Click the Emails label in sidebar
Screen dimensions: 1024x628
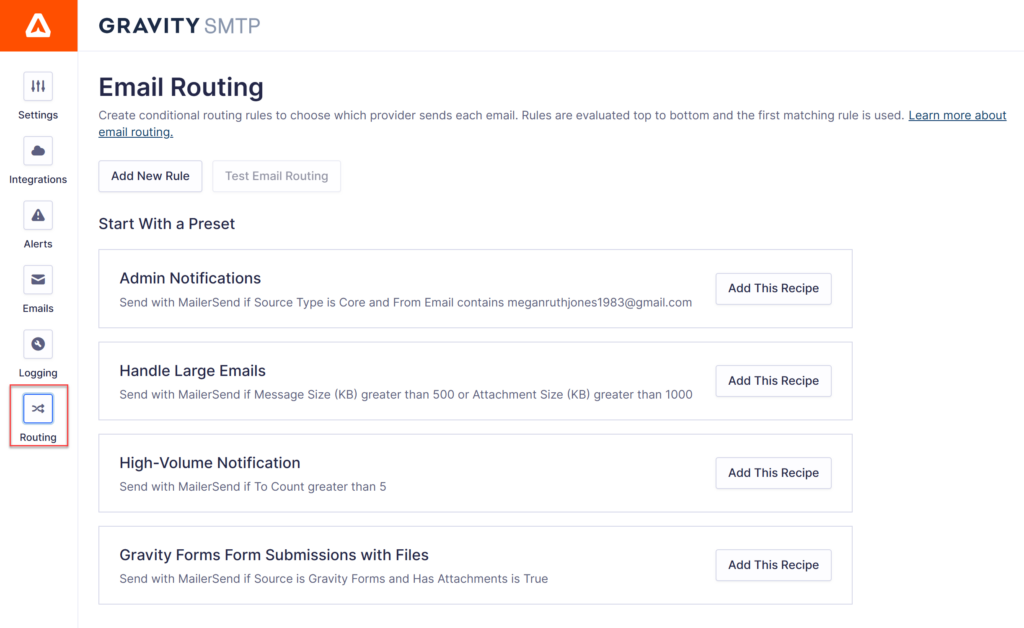38,309
